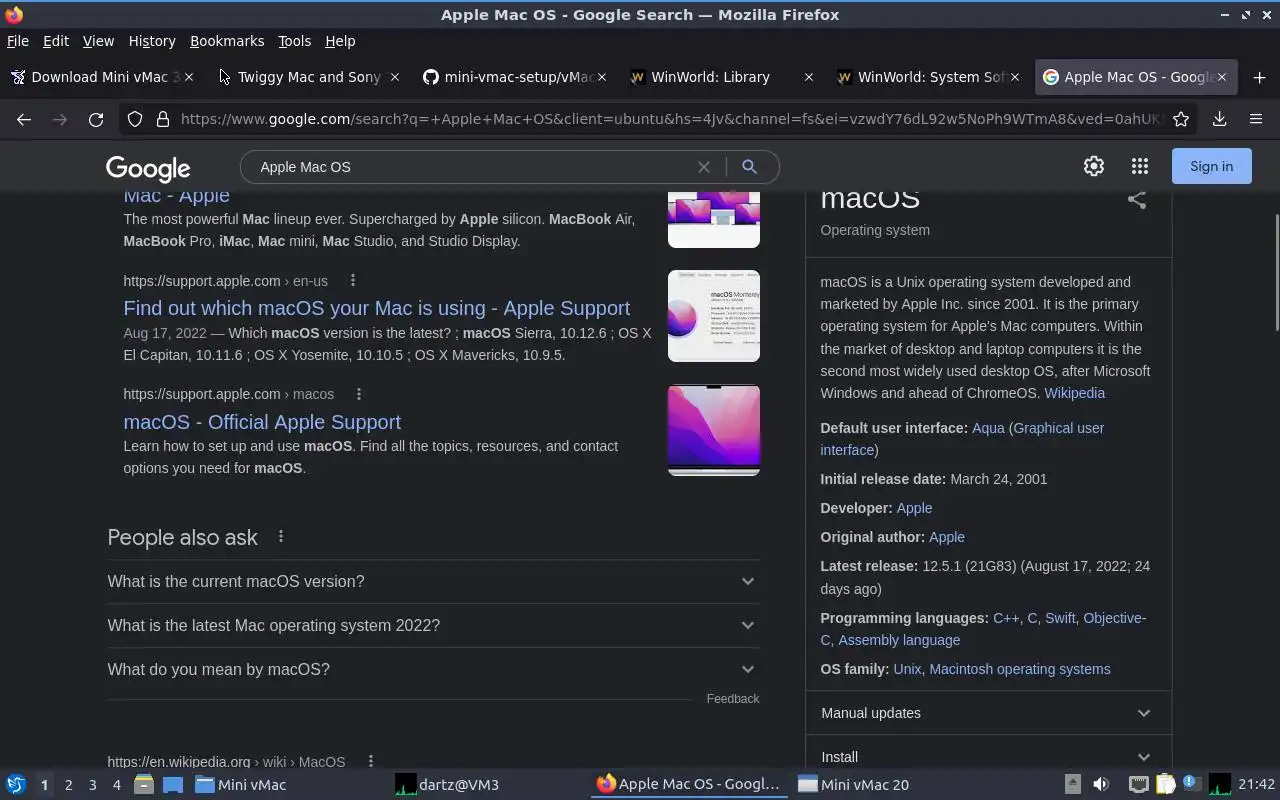Open the macOS Monterey About thumbnail
Image resolution: width=1280 pixels, height=800 pixels.
[714, 316]
